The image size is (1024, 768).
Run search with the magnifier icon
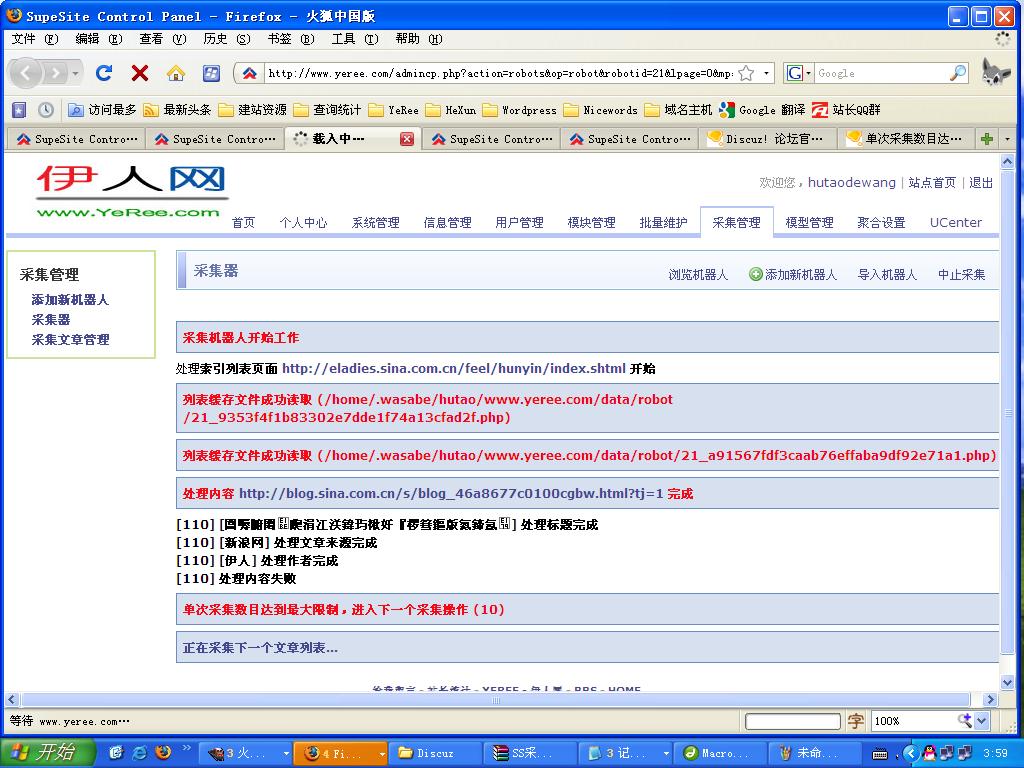point(957,73)
